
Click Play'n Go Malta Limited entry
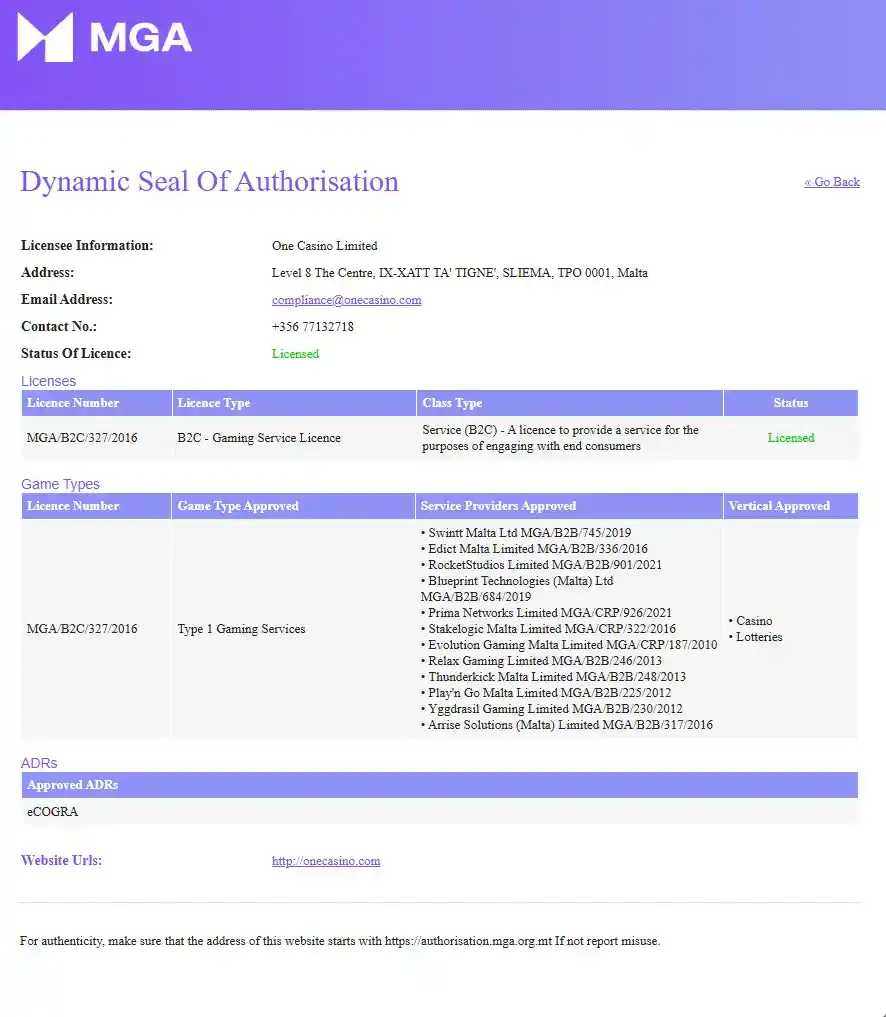click(x=546, y=693)
